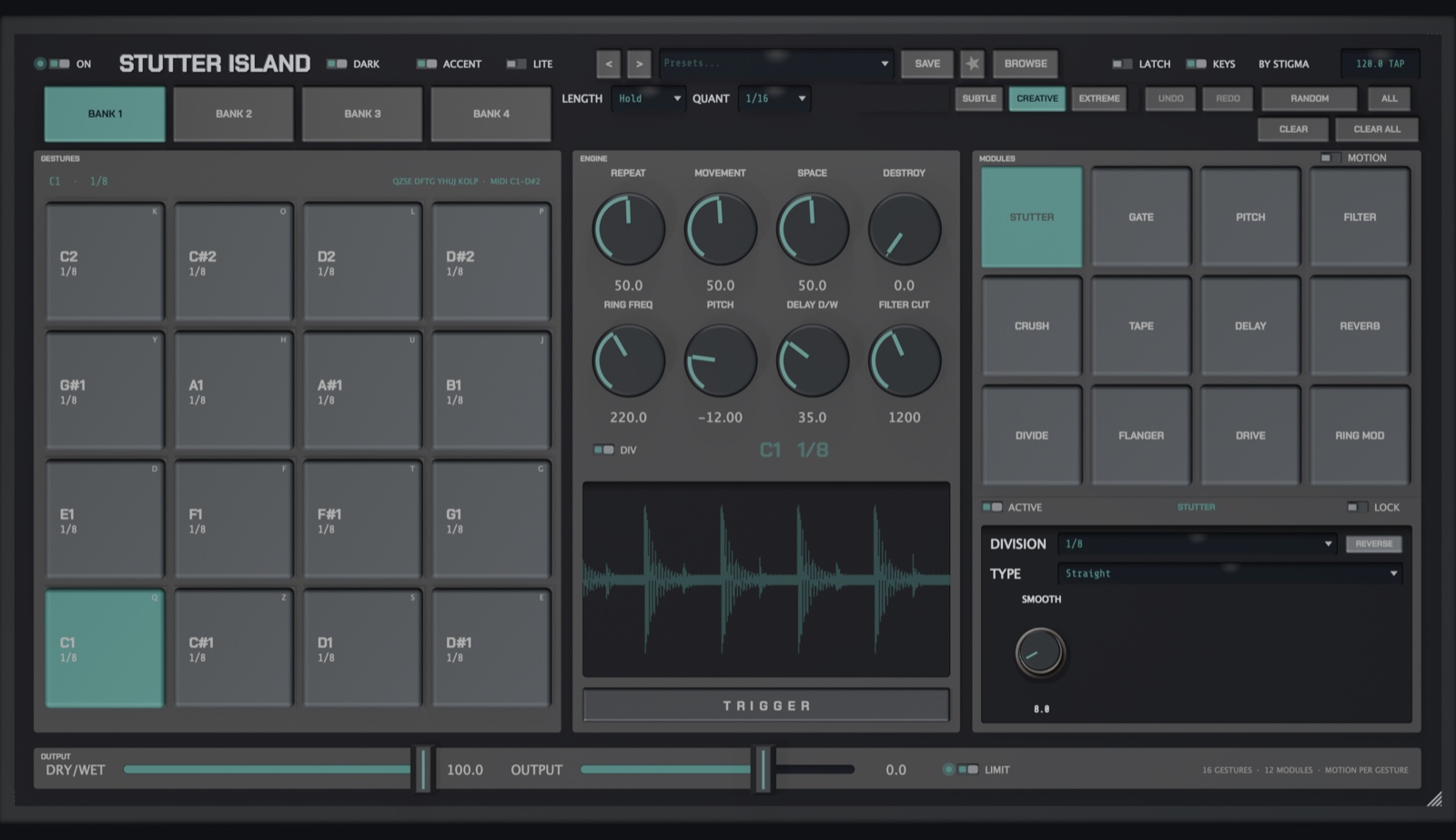Toggle the Div switch
This screenshot has width=1456, height=840.
603,450
